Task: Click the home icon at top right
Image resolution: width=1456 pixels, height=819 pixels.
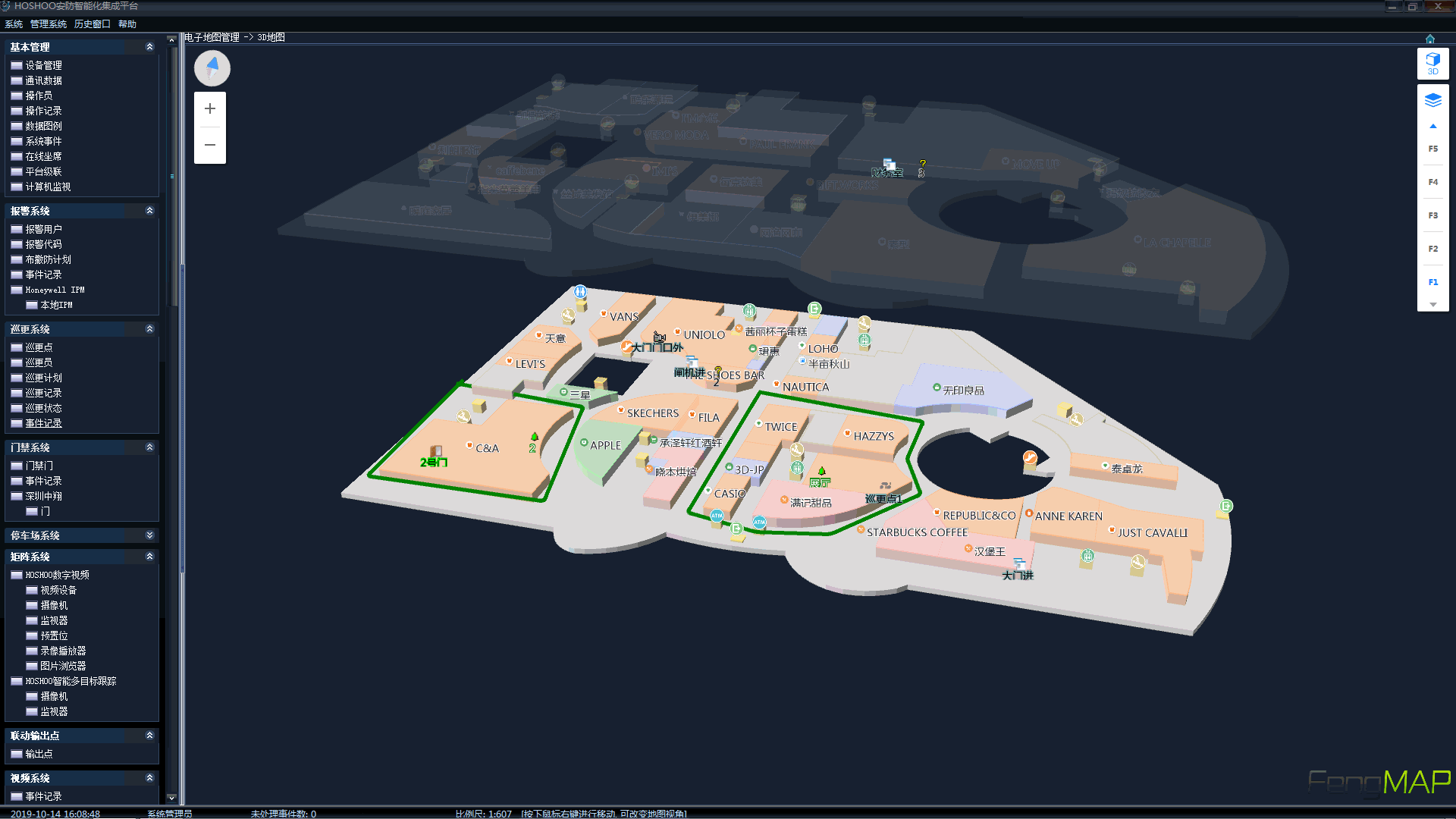Action: [1430, 39]
